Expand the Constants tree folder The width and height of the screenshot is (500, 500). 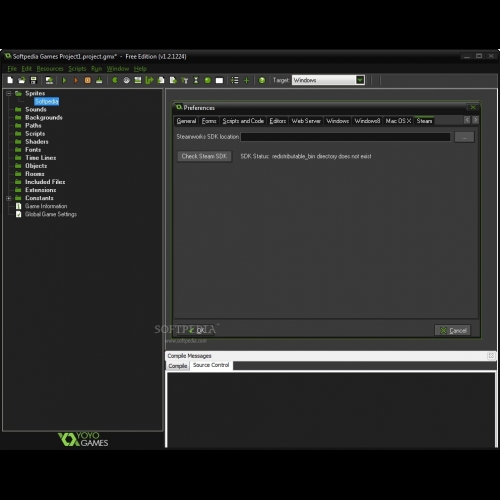9,198
